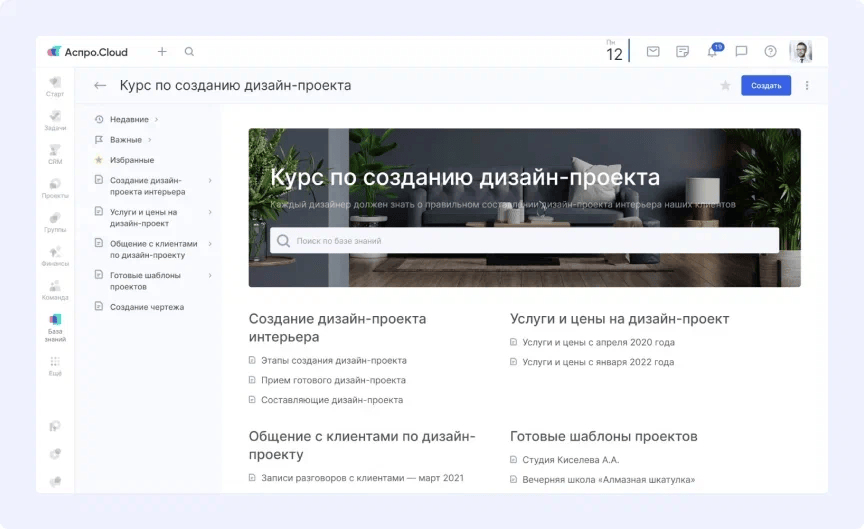Click the Поиск по базе знаний field

click(524, 241)
